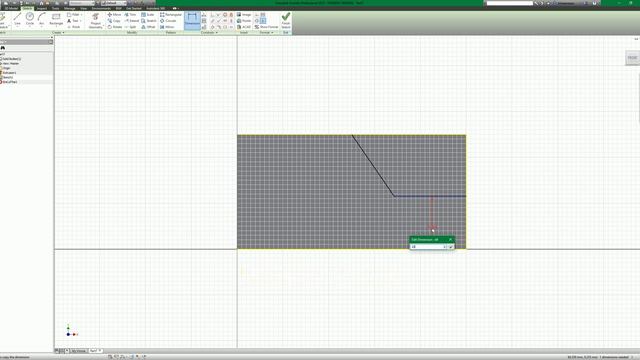The height and width of the screenshot is (360, 640).
Task: Open the 3D Model ribbon tab
Action: coord(11,8)
